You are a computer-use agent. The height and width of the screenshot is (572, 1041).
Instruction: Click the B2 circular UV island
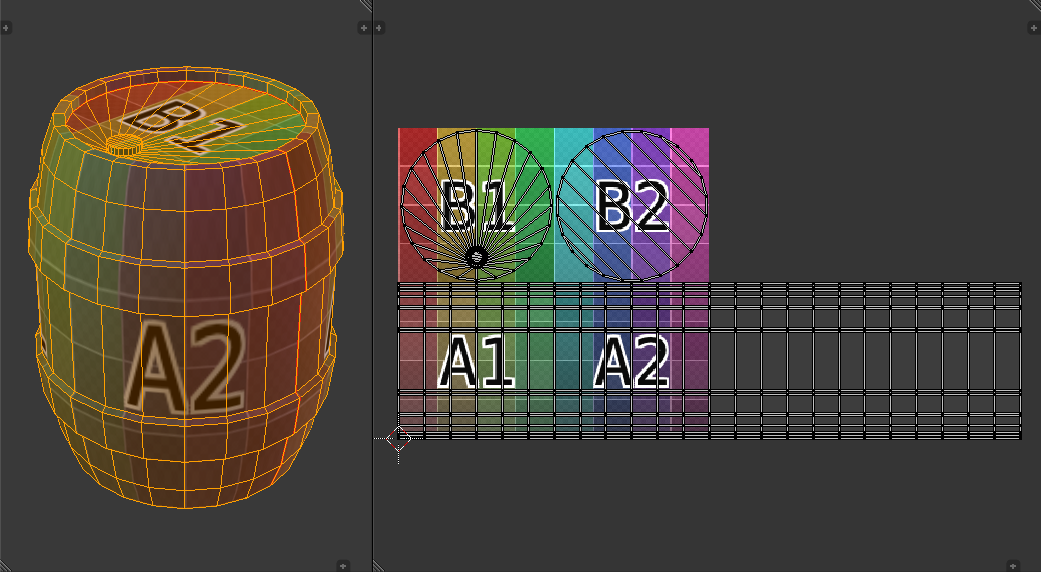point(632,205)
